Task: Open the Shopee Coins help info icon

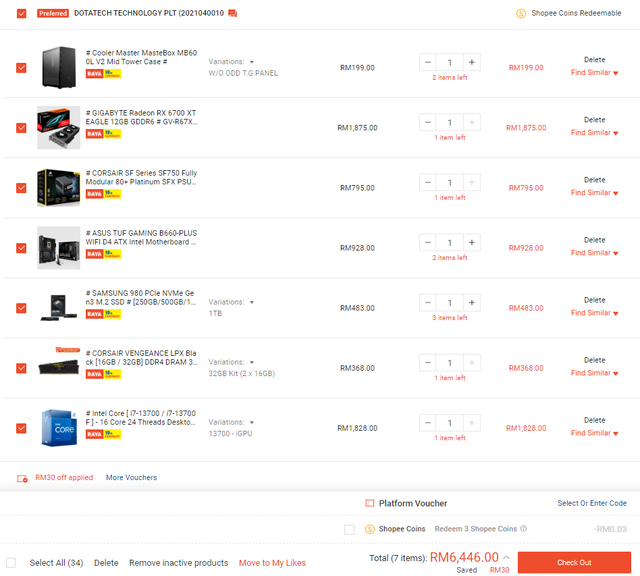Action: 524,529
